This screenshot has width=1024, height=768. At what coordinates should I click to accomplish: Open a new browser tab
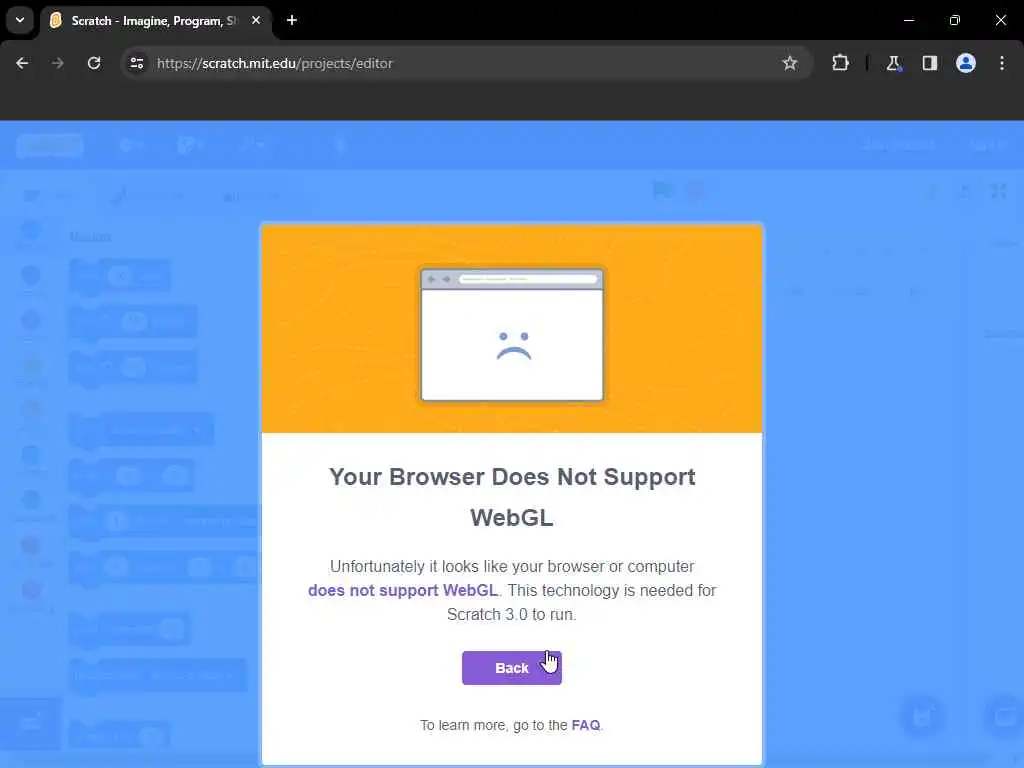pyautogui.click(x=292, y=20)
